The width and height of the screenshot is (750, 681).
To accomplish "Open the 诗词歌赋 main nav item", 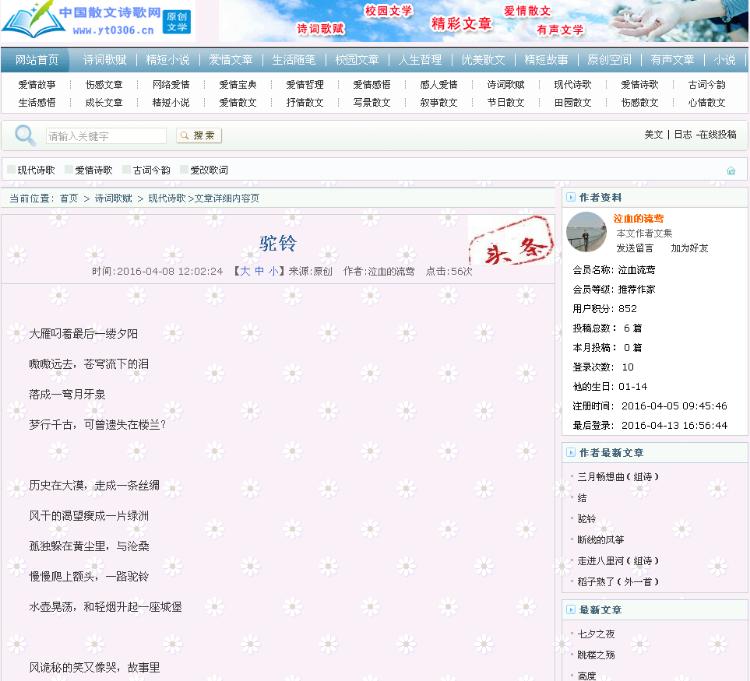I will click(x=105, y=60).
